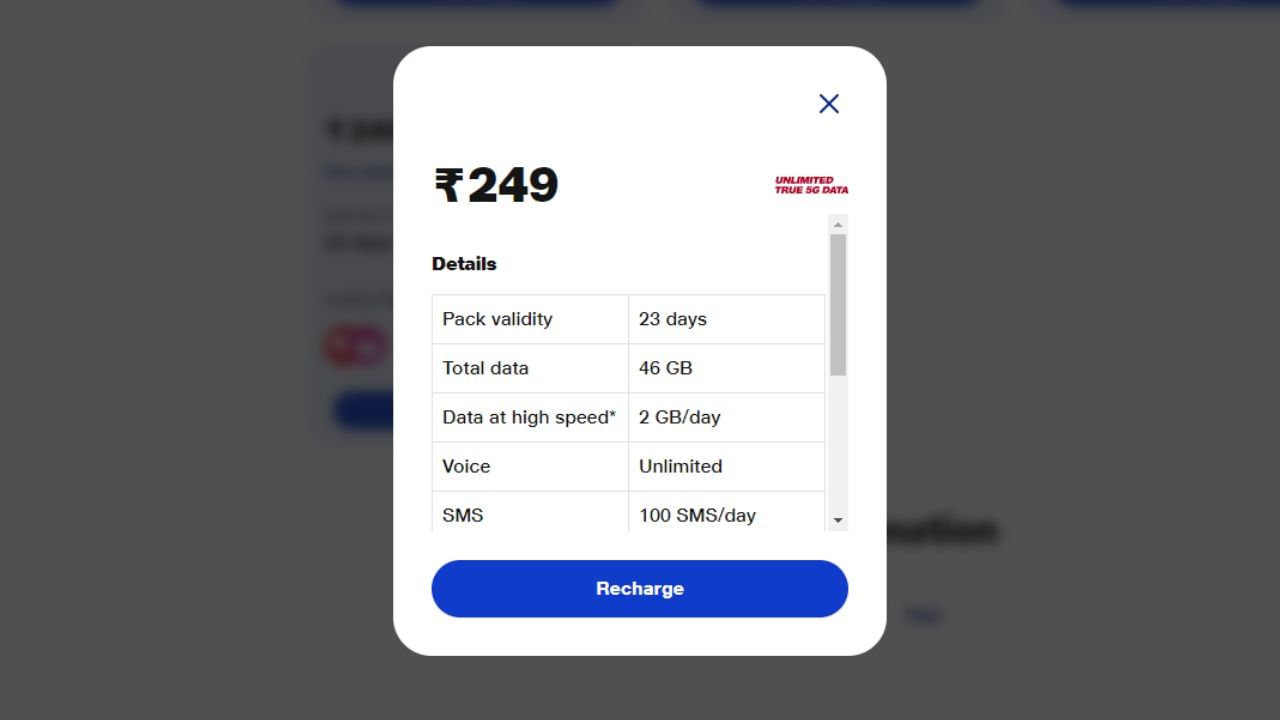Select the Voice label cell
The width and height of the screenshot is (1280, 720).
pos(530,466)
